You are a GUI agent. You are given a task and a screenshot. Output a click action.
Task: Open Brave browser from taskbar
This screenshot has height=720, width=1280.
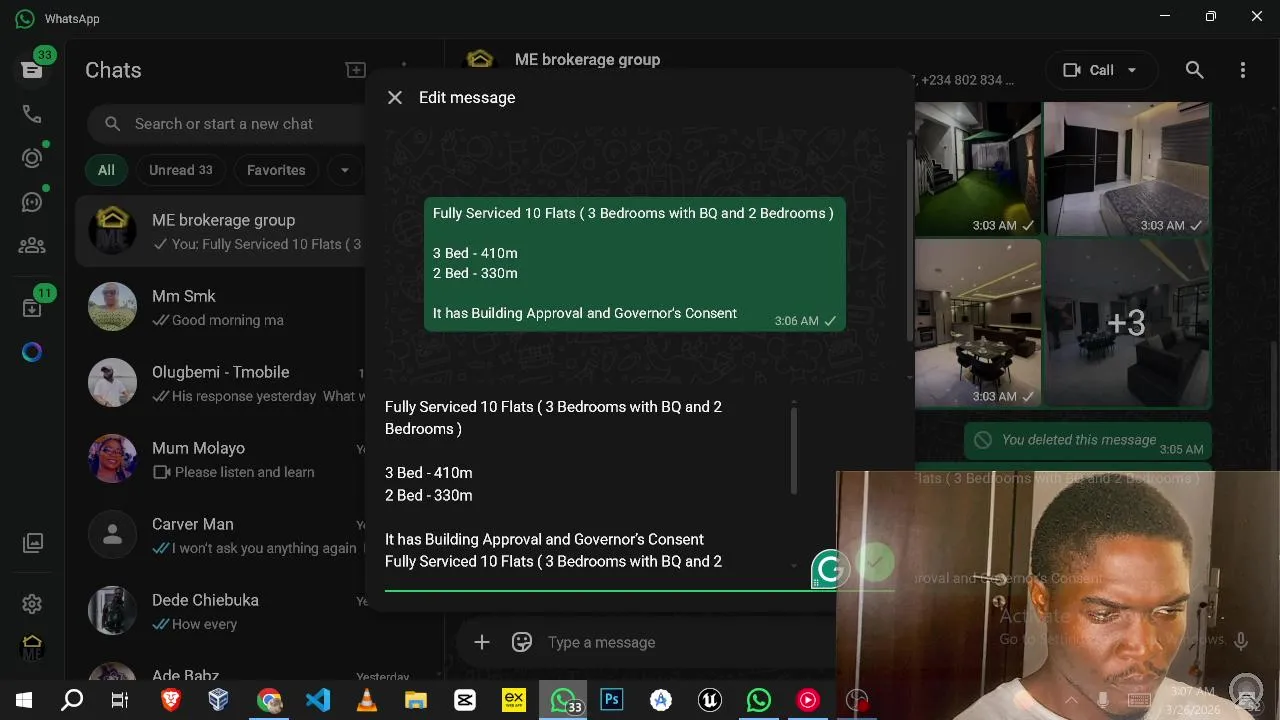pos(171,700)
